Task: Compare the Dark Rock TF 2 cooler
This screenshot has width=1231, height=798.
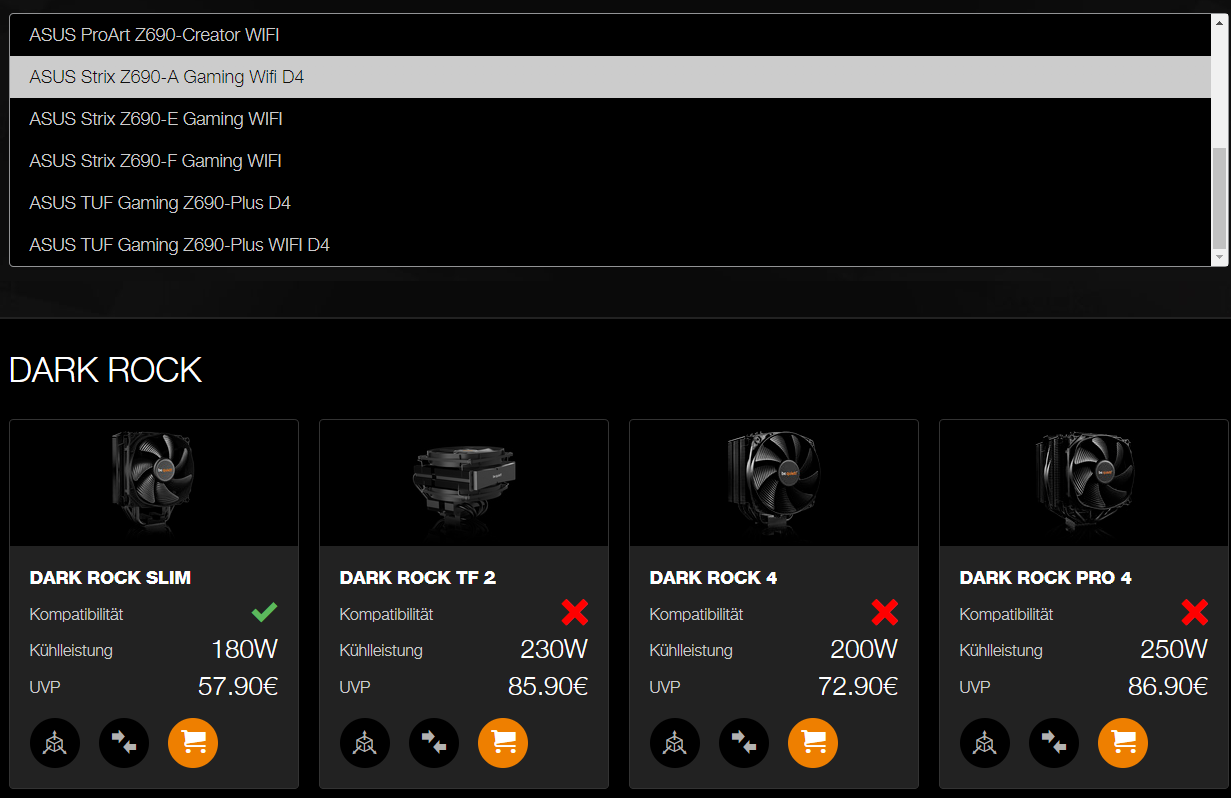Action: point(434,743)
